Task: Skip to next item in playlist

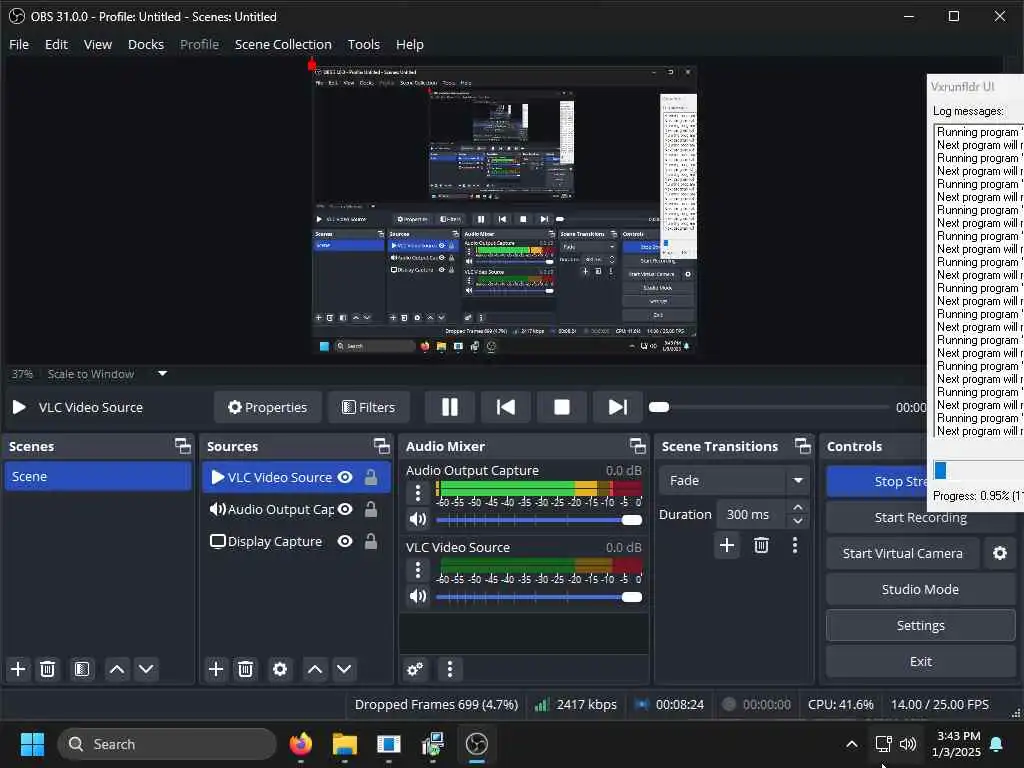Action: click(617, 408)
